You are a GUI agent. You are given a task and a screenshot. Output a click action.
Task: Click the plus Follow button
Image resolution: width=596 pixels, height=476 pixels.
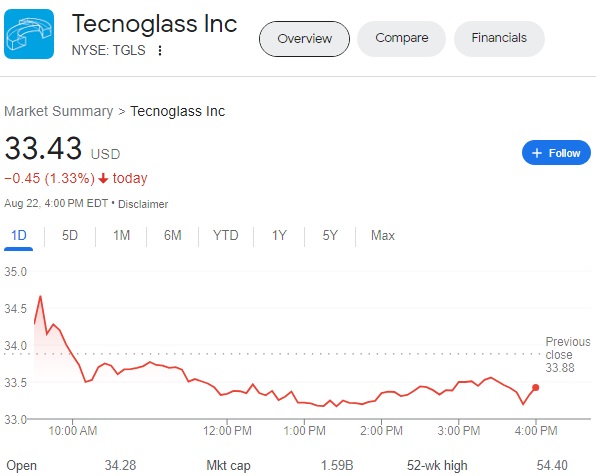click(556, 153)
